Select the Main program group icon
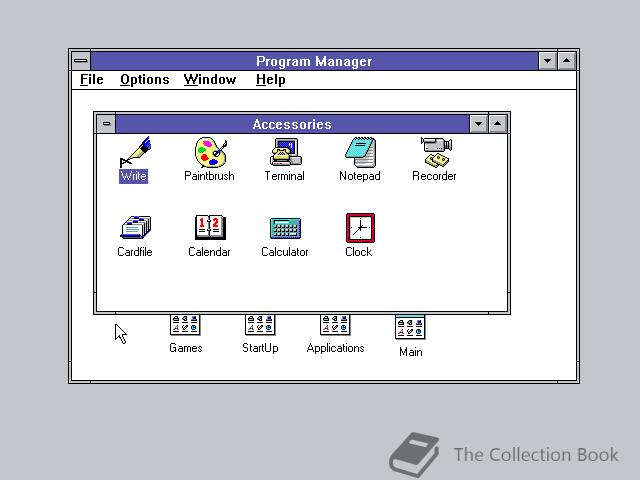The width and height of the screenshot is (640, 480). [x=410, y=327]
